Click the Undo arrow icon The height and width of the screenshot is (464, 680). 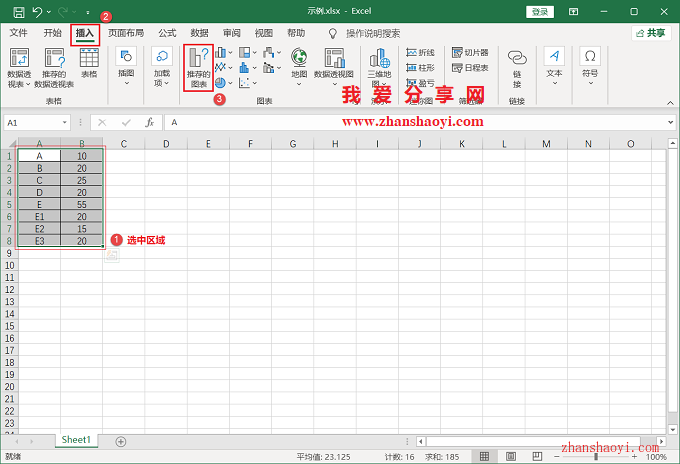pos(37,12)
